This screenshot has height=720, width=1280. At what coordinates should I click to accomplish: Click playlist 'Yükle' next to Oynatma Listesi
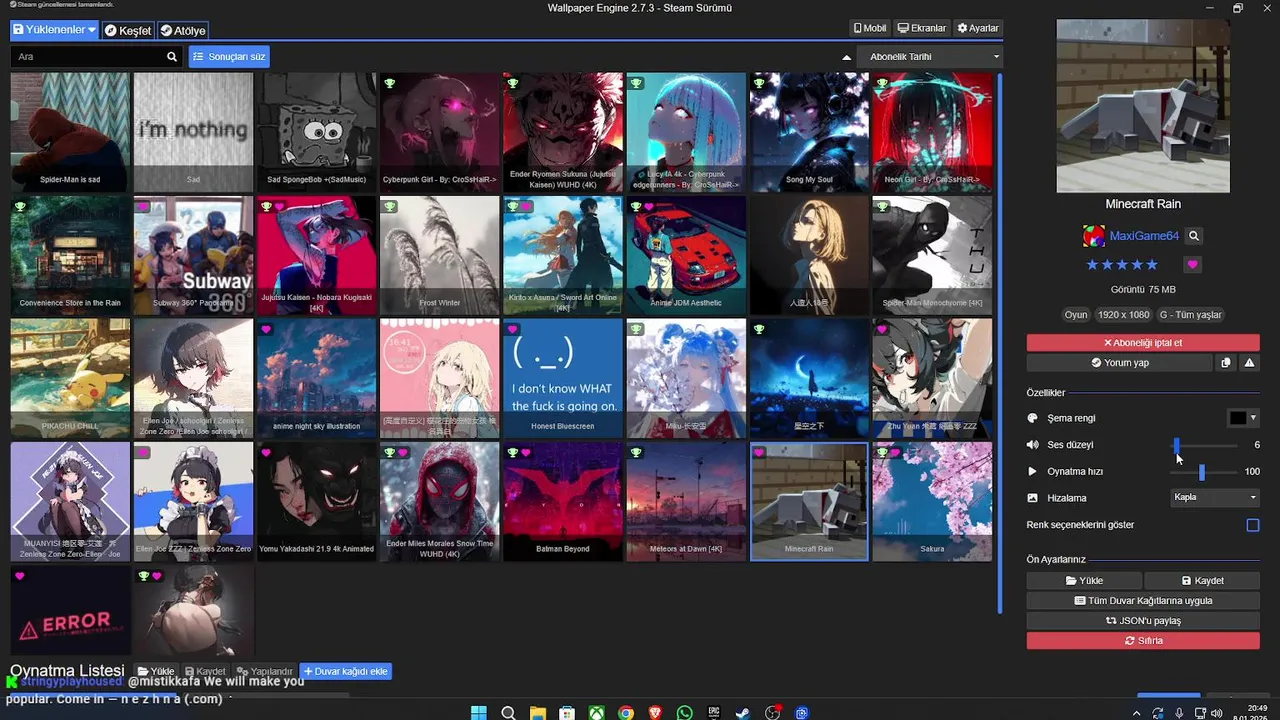(156, 671)
